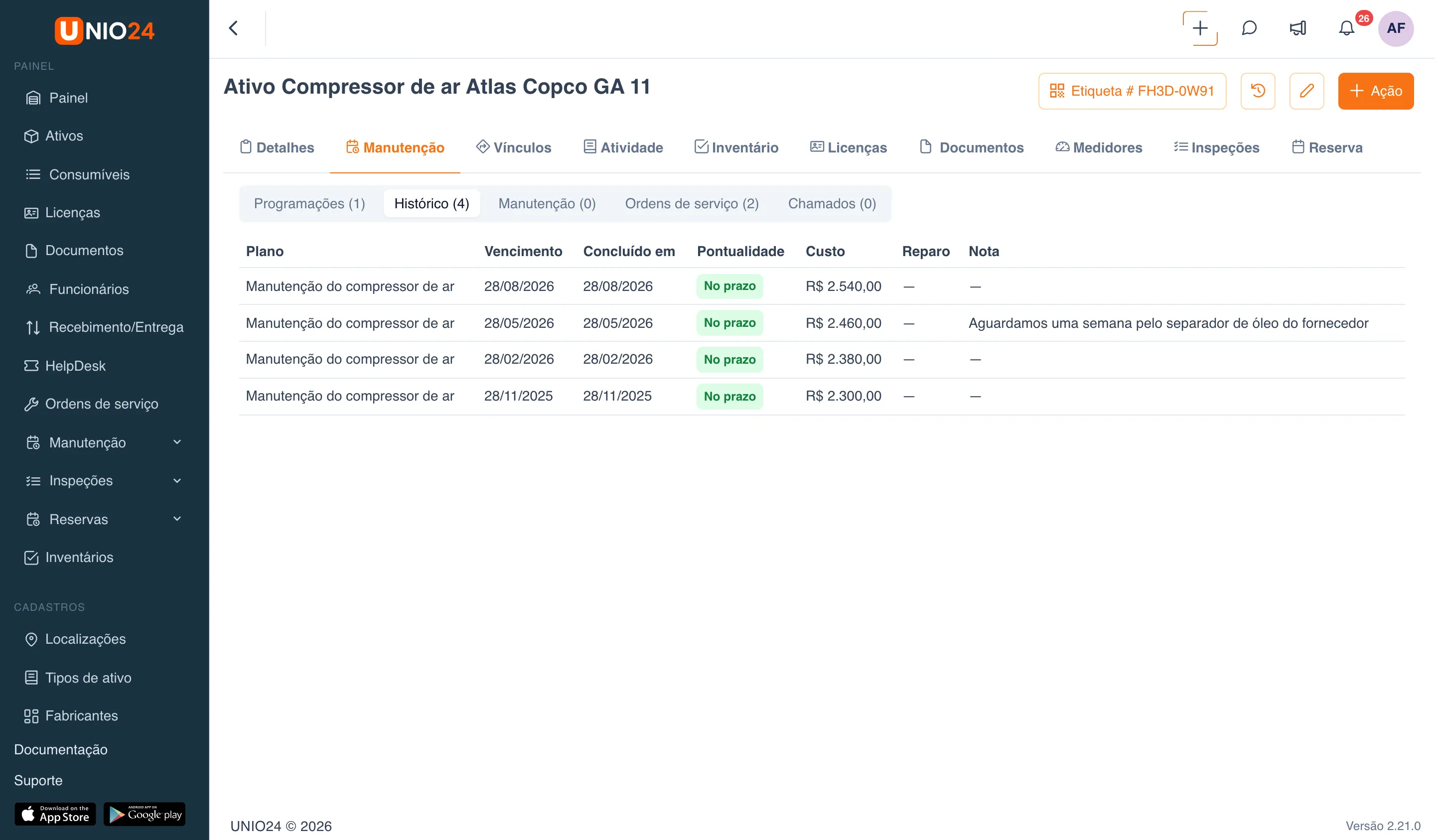
Task: Open the Documentação link
Action: 61,749
